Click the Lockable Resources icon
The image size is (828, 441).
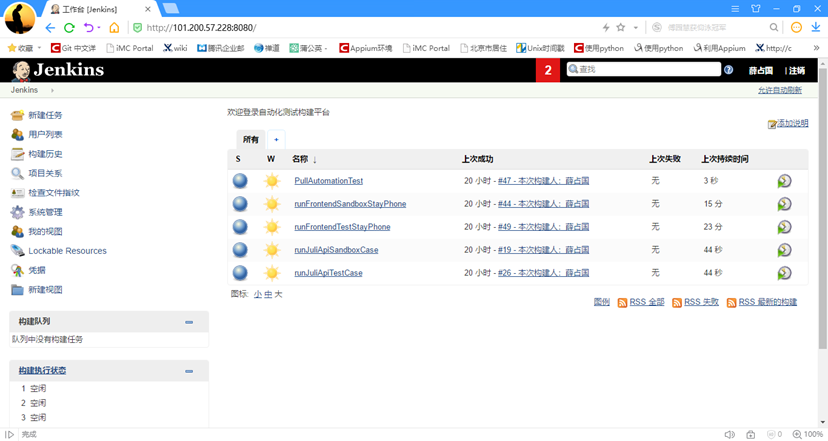coord(17,251)
